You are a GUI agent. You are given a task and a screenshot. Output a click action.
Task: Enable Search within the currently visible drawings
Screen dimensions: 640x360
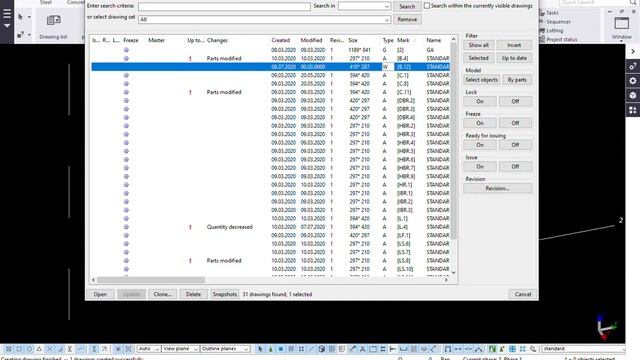point(427,6)
